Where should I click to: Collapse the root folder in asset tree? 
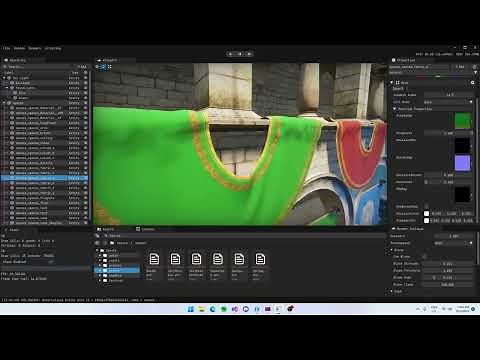pyautogui.click(x=97, y=250)
